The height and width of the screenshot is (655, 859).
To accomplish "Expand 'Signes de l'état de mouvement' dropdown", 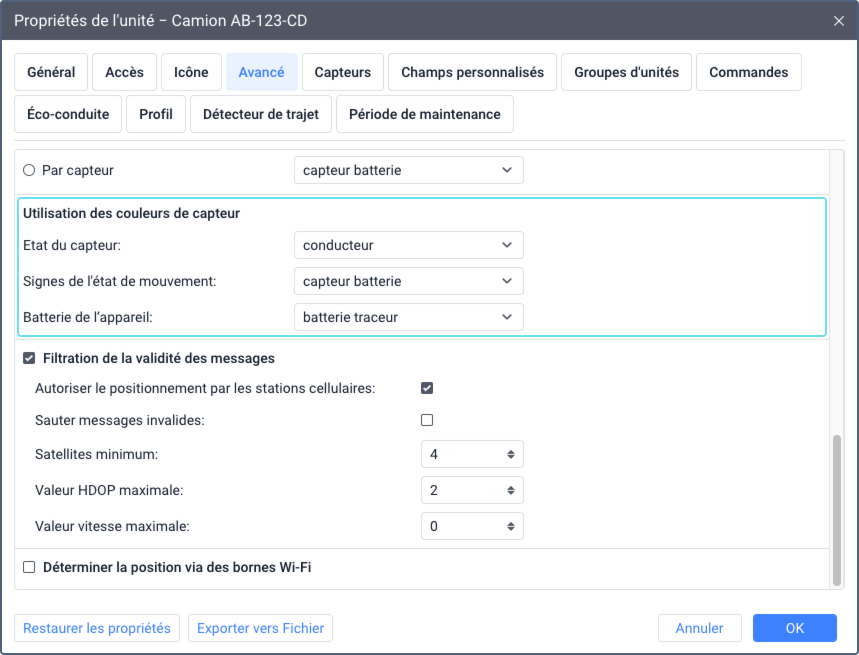I will pyautogui.click(x=408, y=281).
